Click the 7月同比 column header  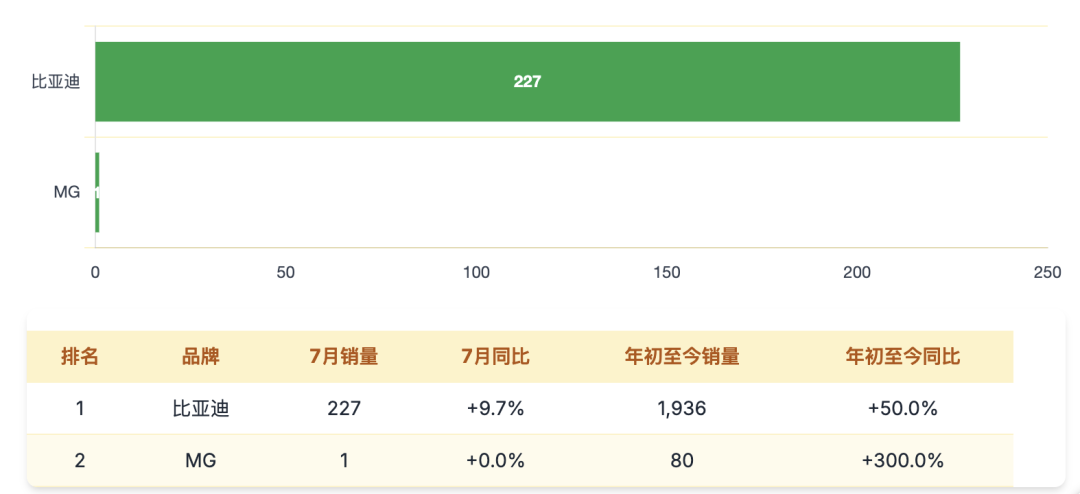[x=495, y=357]
